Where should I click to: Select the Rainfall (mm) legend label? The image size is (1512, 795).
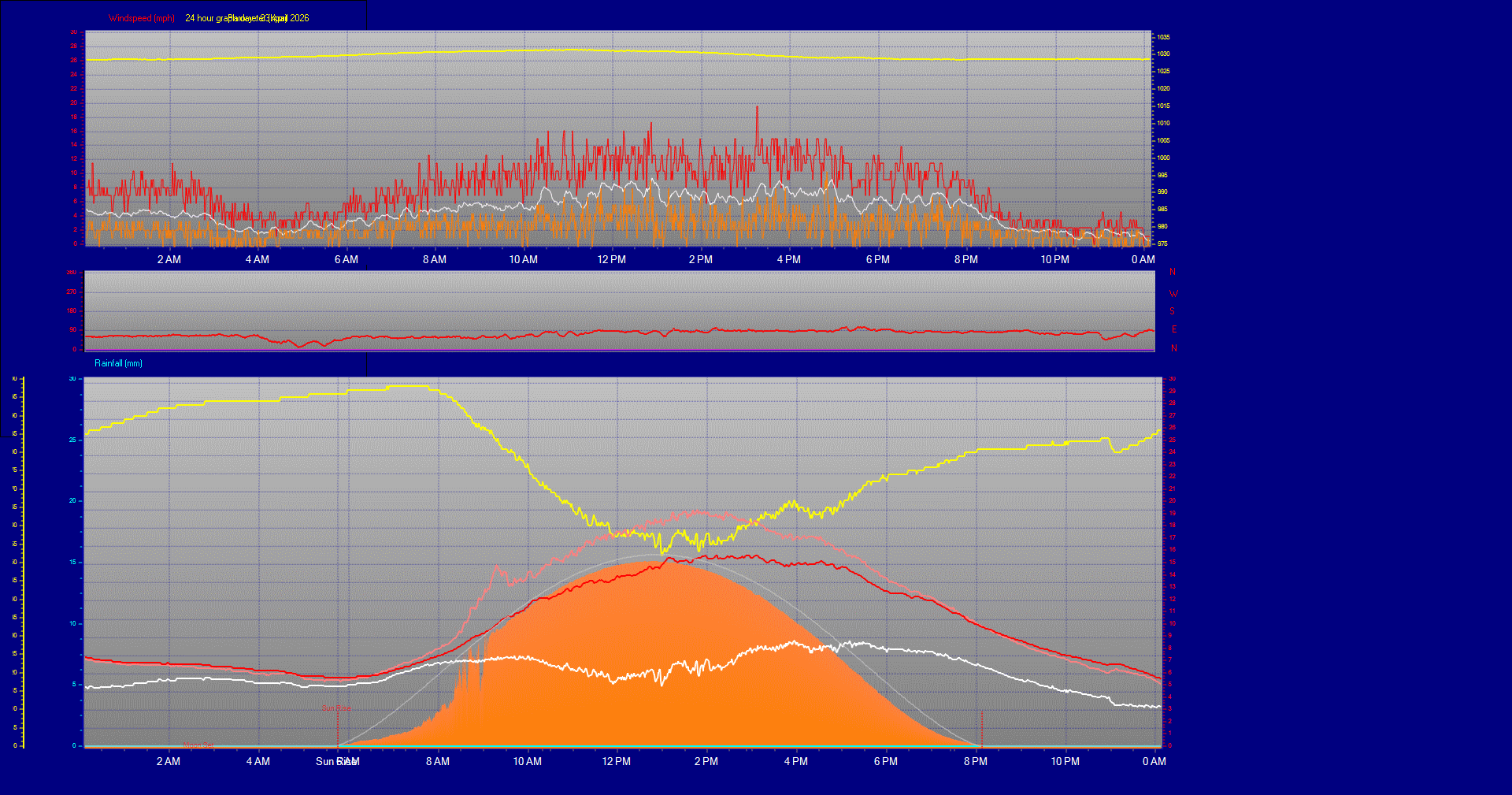(x=118, y=363)
